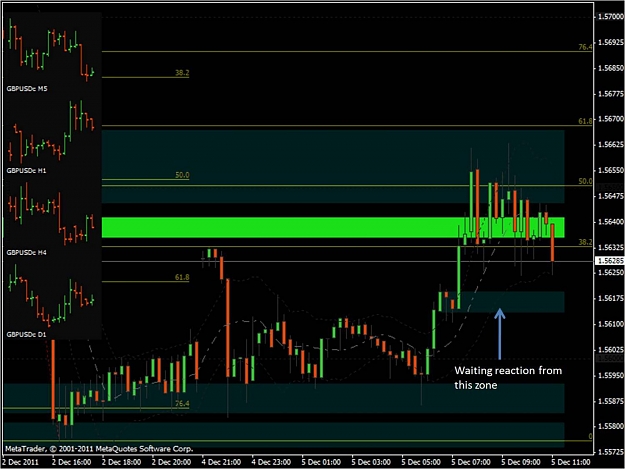625x469 pixels.
Task: Click the 2 Dec 2011 time label
Action: pos(21,462)
